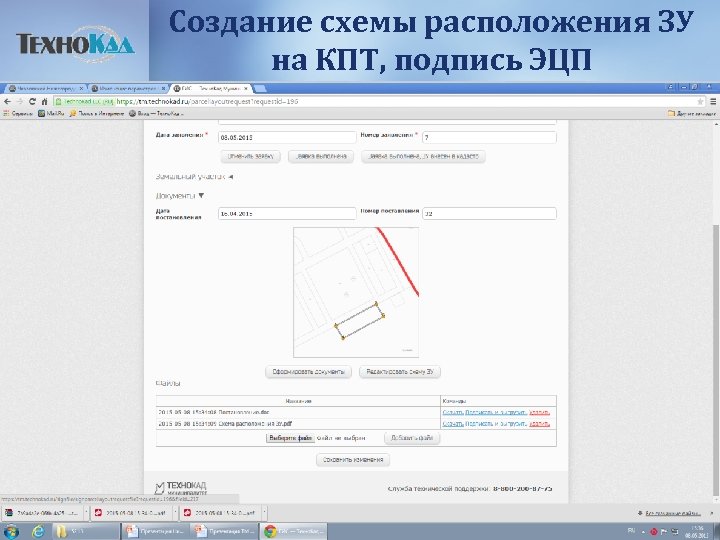
Task: Click the Номер постановления field with 32
Action: coord(489,214)
